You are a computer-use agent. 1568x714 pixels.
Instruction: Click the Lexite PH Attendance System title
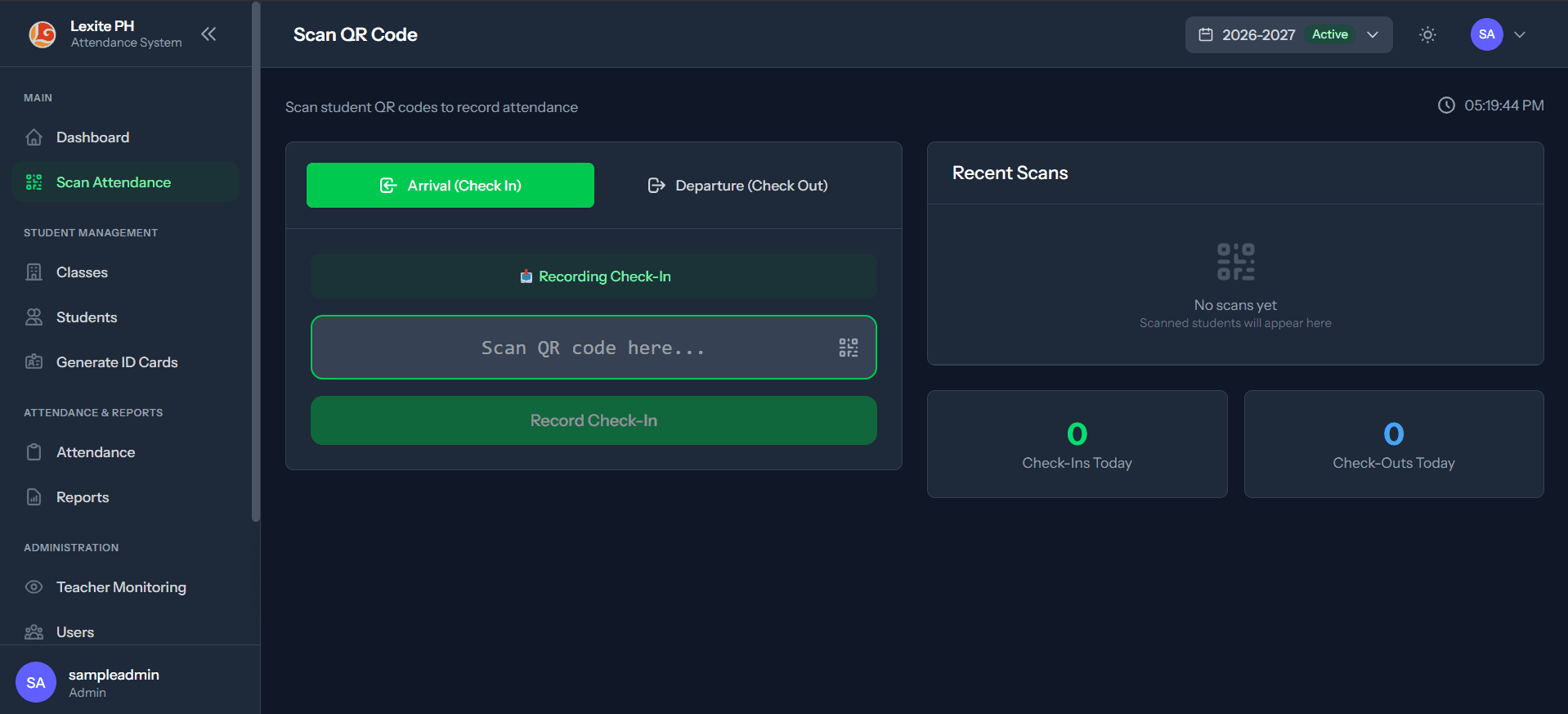126,34
